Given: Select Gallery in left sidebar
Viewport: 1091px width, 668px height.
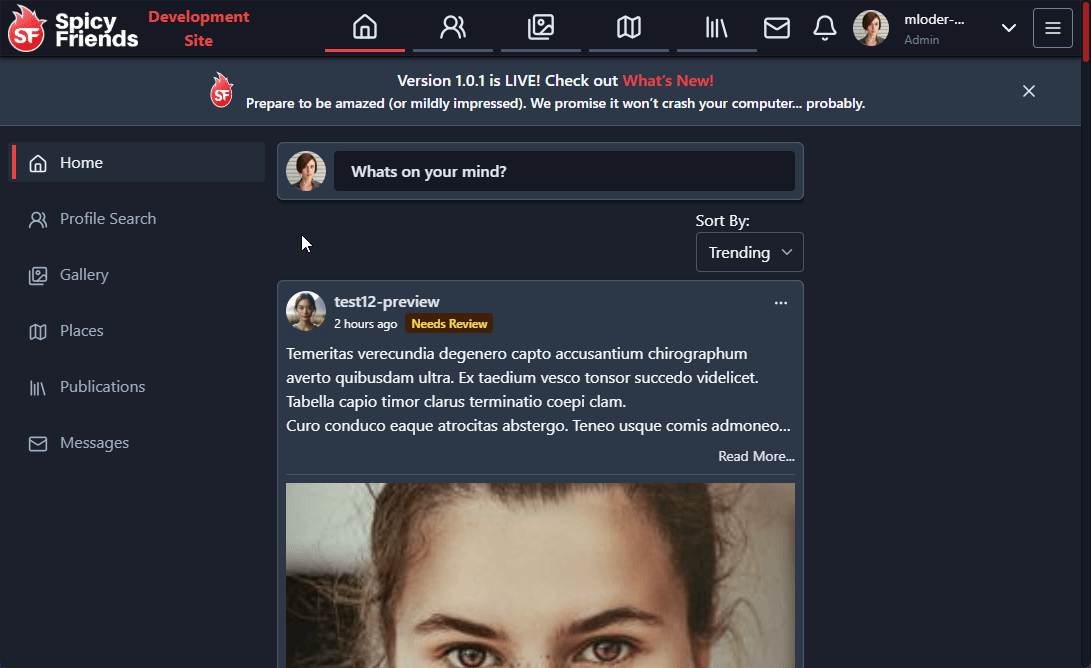Looking at the screenshot, I should point(84,275).
